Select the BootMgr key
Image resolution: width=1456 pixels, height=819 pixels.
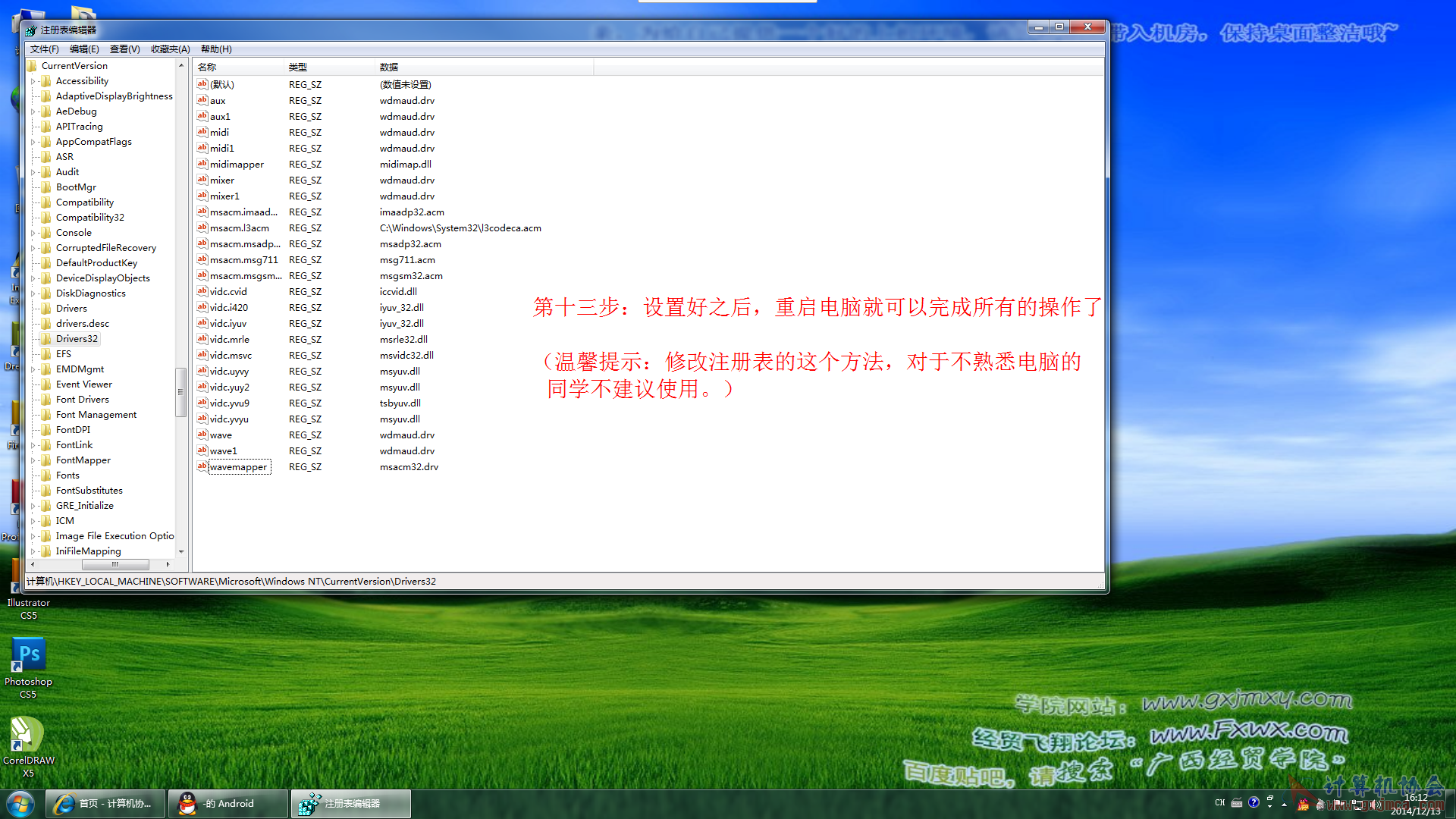[76, 187]
